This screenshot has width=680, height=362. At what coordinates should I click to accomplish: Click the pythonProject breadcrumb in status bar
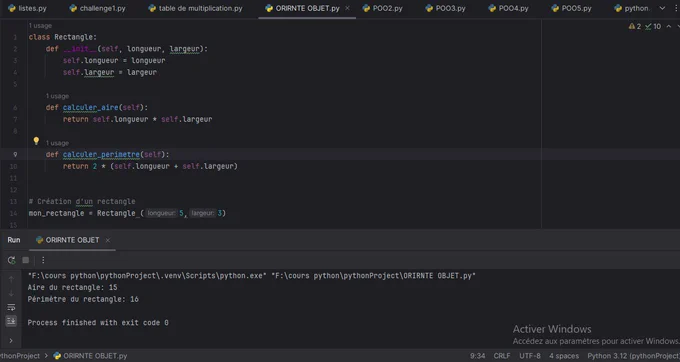coord(20,356)
